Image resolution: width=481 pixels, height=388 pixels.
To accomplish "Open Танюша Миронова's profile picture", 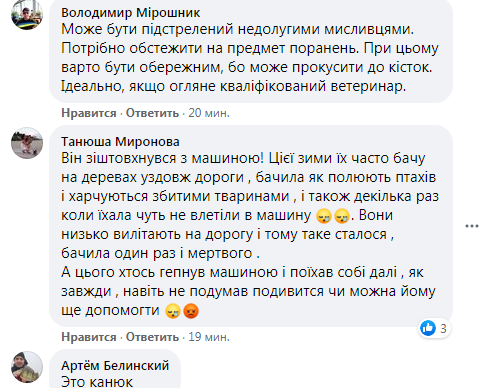I will 27,143.
